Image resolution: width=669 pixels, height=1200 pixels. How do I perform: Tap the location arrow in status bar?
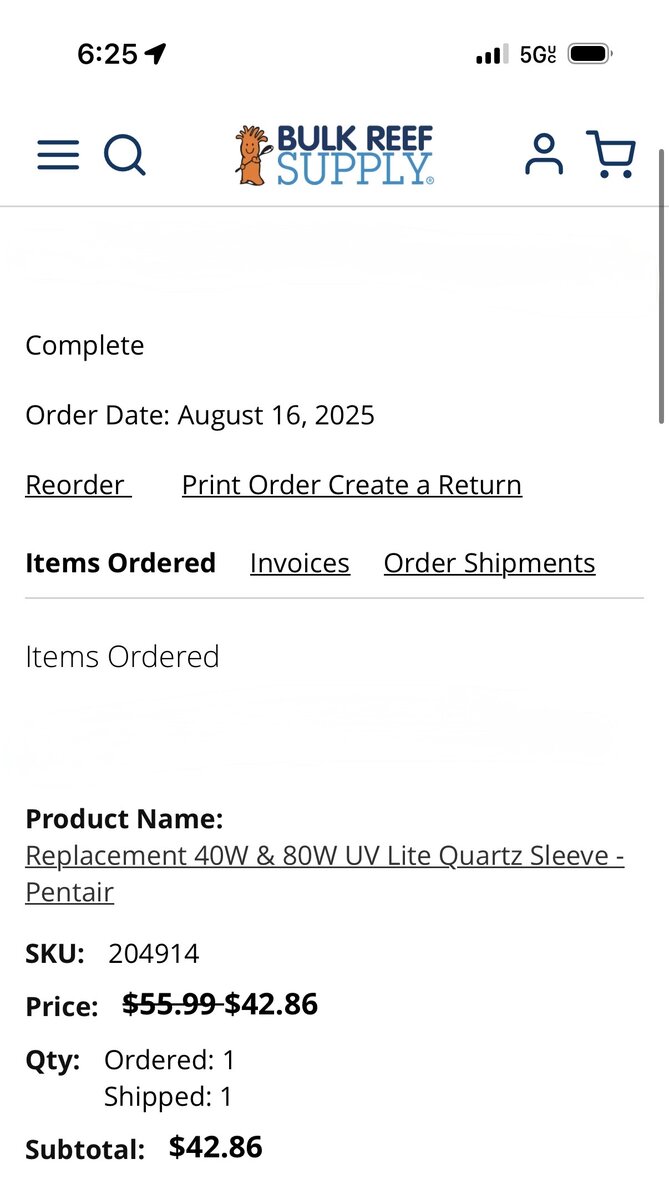click(155, 54)
